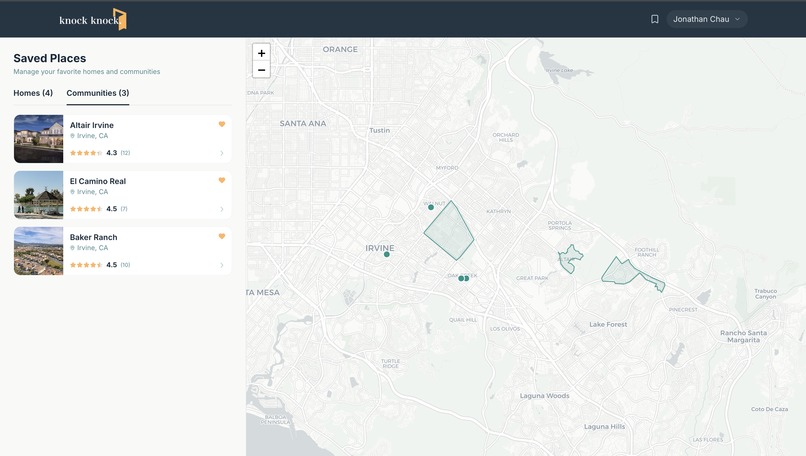Open the Altair Irvine thumbnail photo
The height and width of the screenshot is (456, 806).
(39, 139)
